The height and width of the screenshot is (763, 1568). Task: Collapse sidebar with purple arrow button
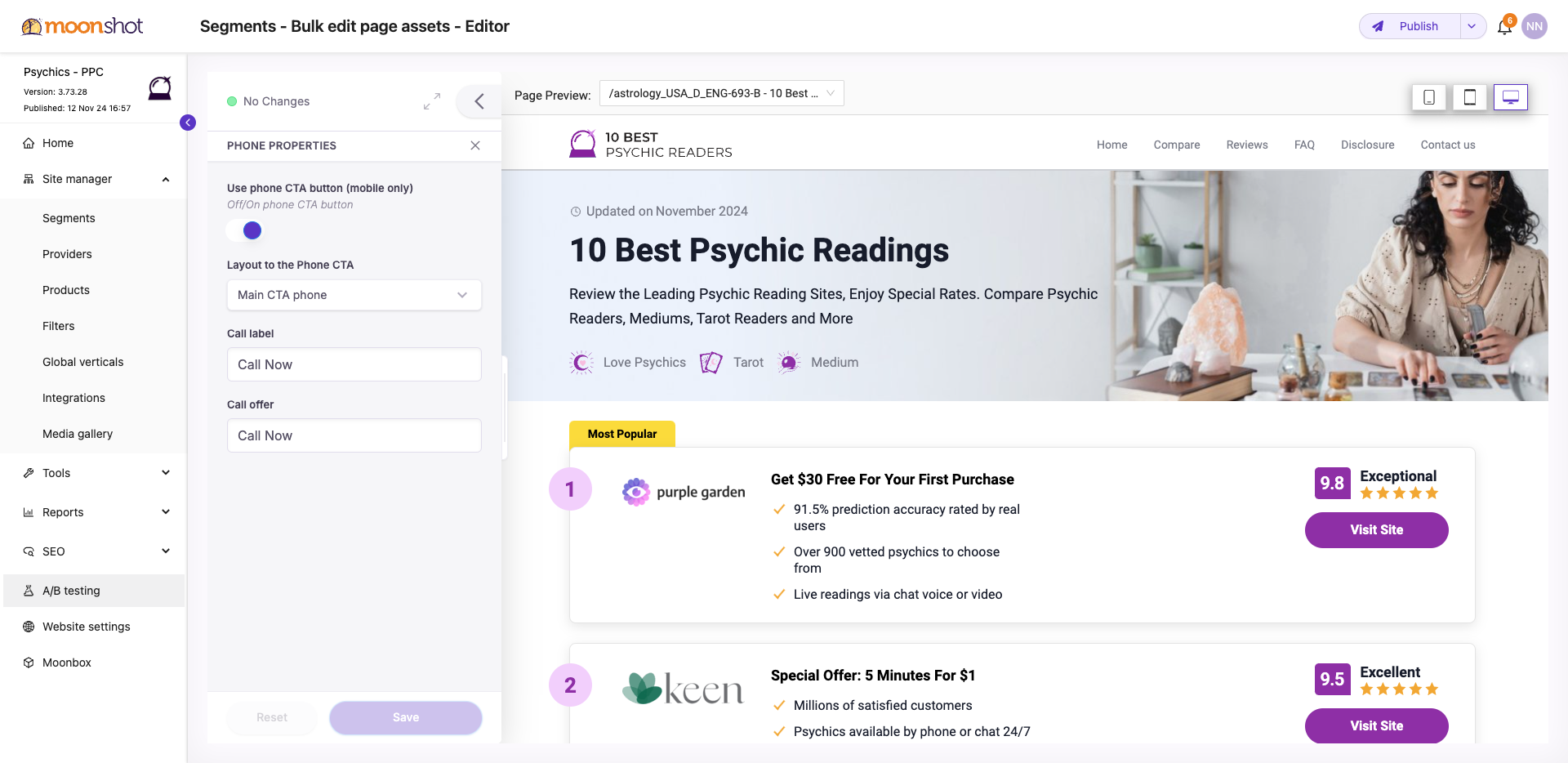tap(188, 123)
